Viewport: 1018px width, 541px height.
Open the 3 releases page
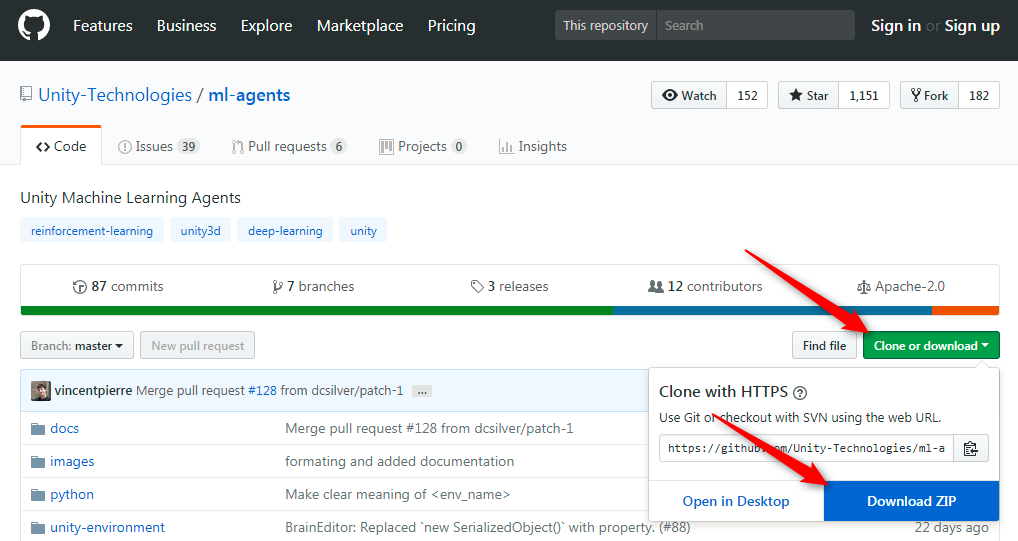pos(510,286)
